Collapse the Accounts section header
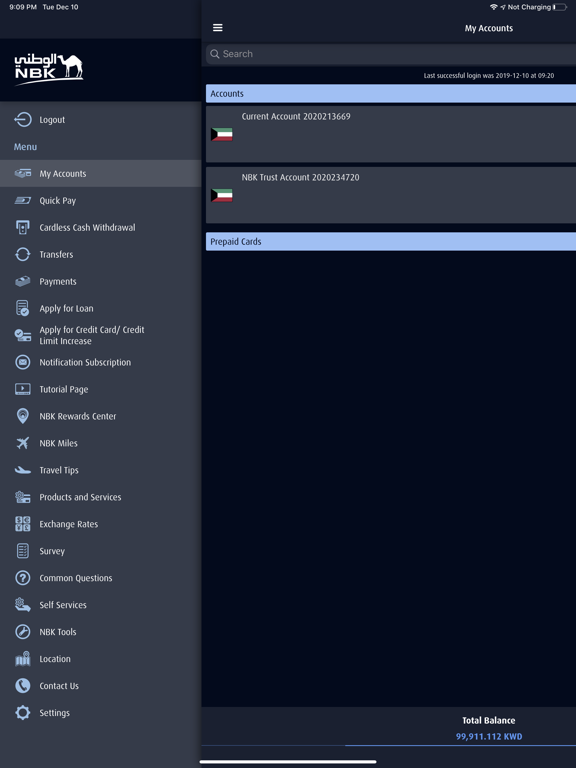576x768 pixels. [x=391, y=94]
